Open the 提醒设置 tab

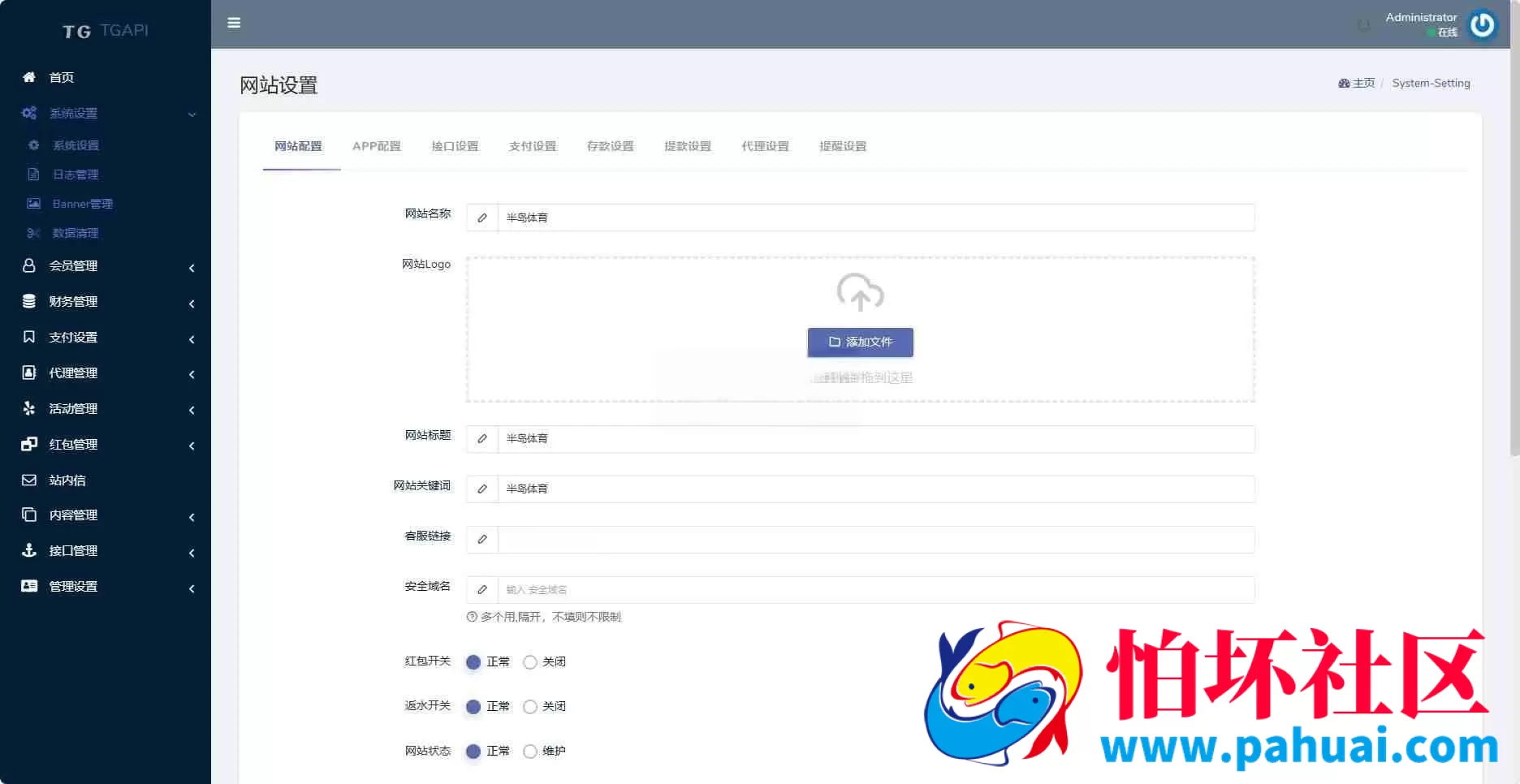pos(843,146)
